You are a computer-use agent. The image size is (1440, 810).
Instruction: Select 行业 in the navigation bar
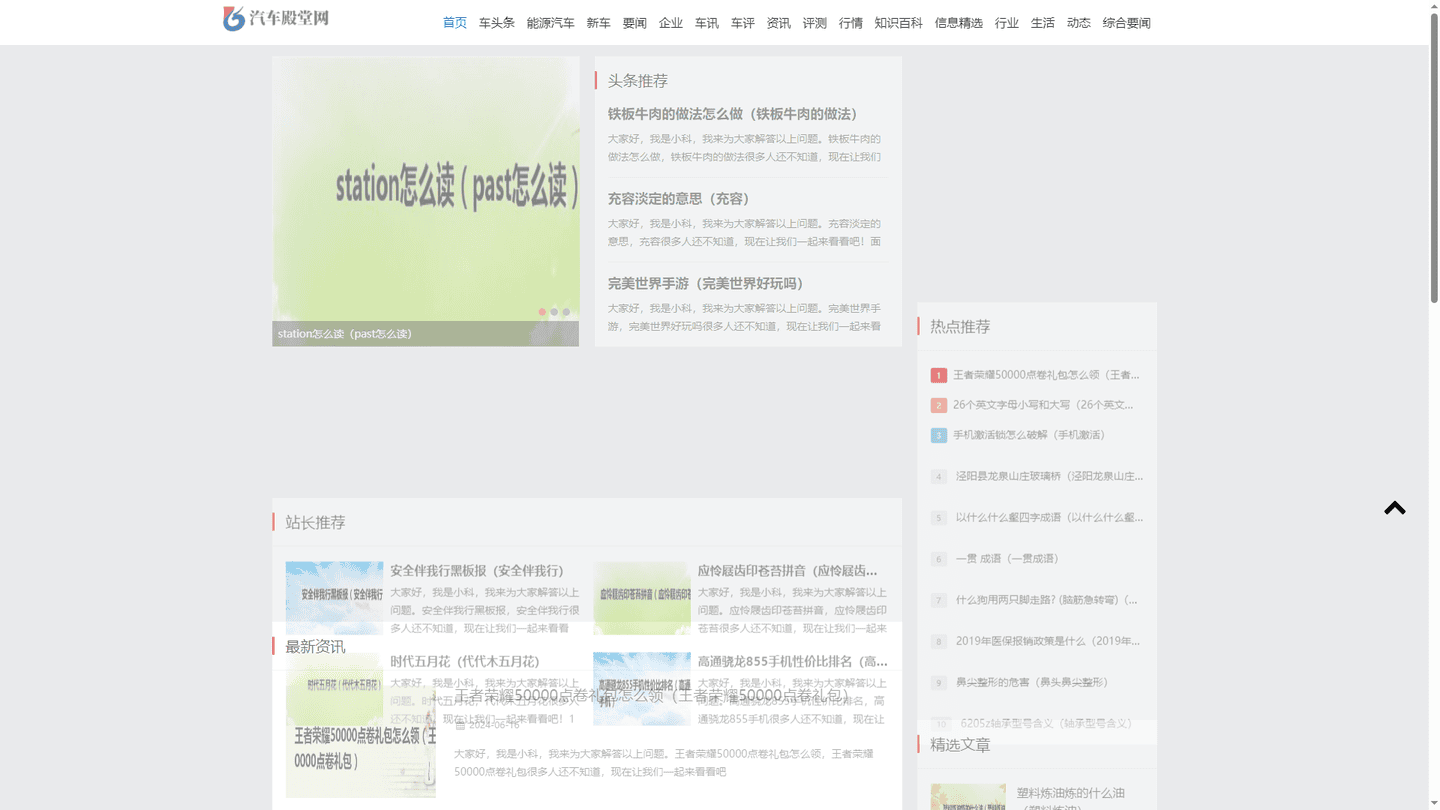[x=1007, y=23]
